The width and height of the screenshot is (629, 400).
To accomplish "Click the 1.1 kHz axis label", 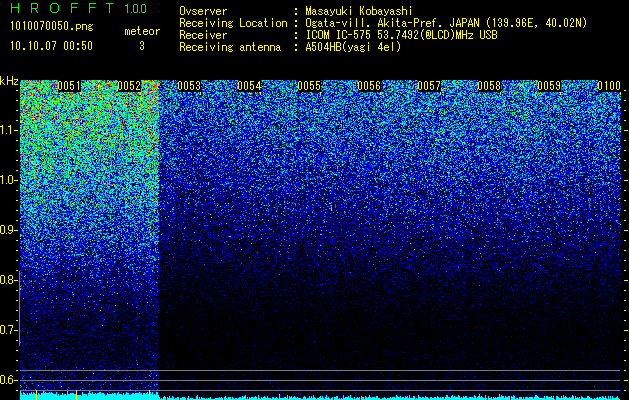I will [8, 130].
